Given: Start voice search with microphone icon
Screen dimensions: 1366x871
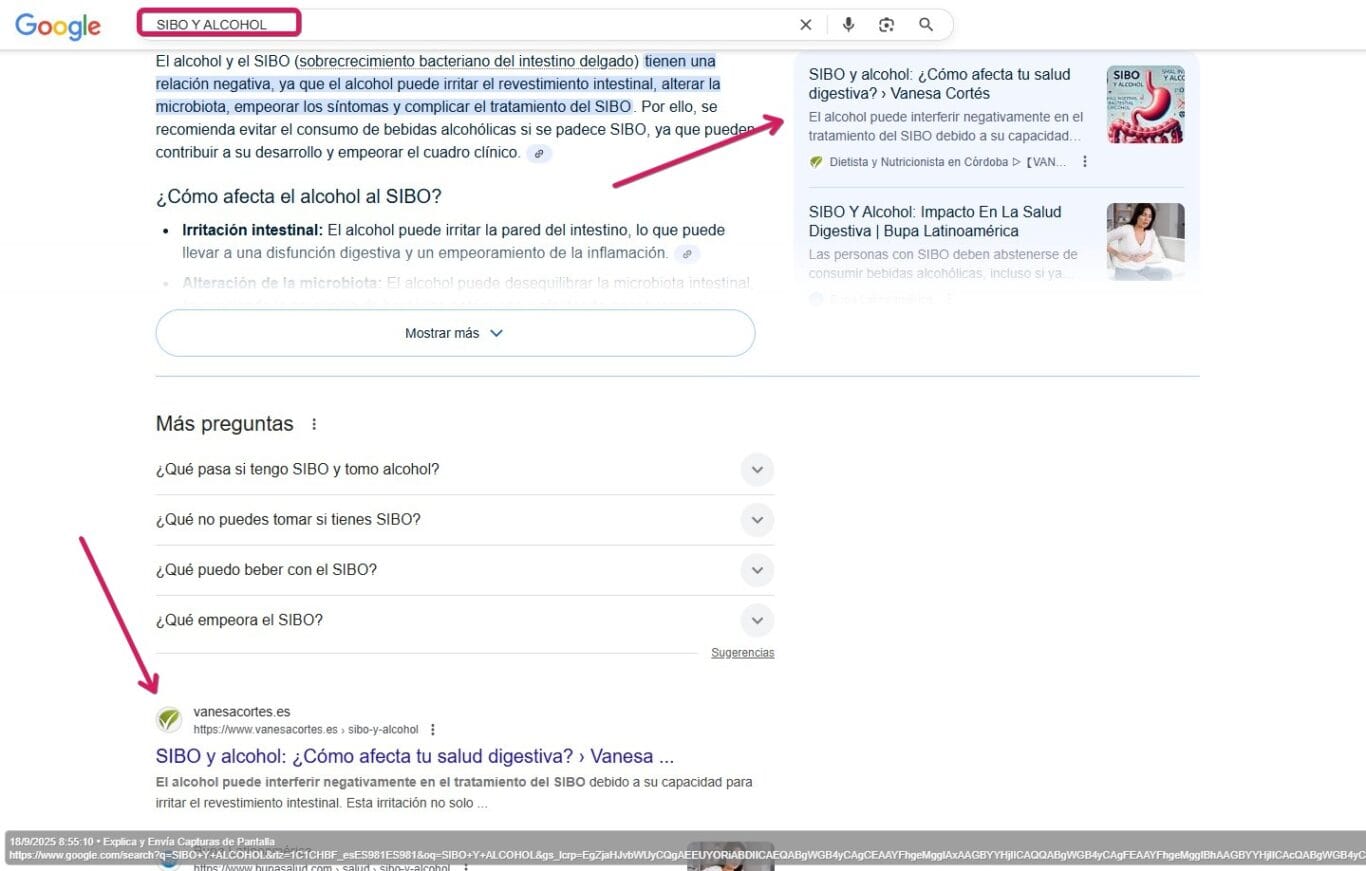Looking at the screenshot, I should 848,25.
